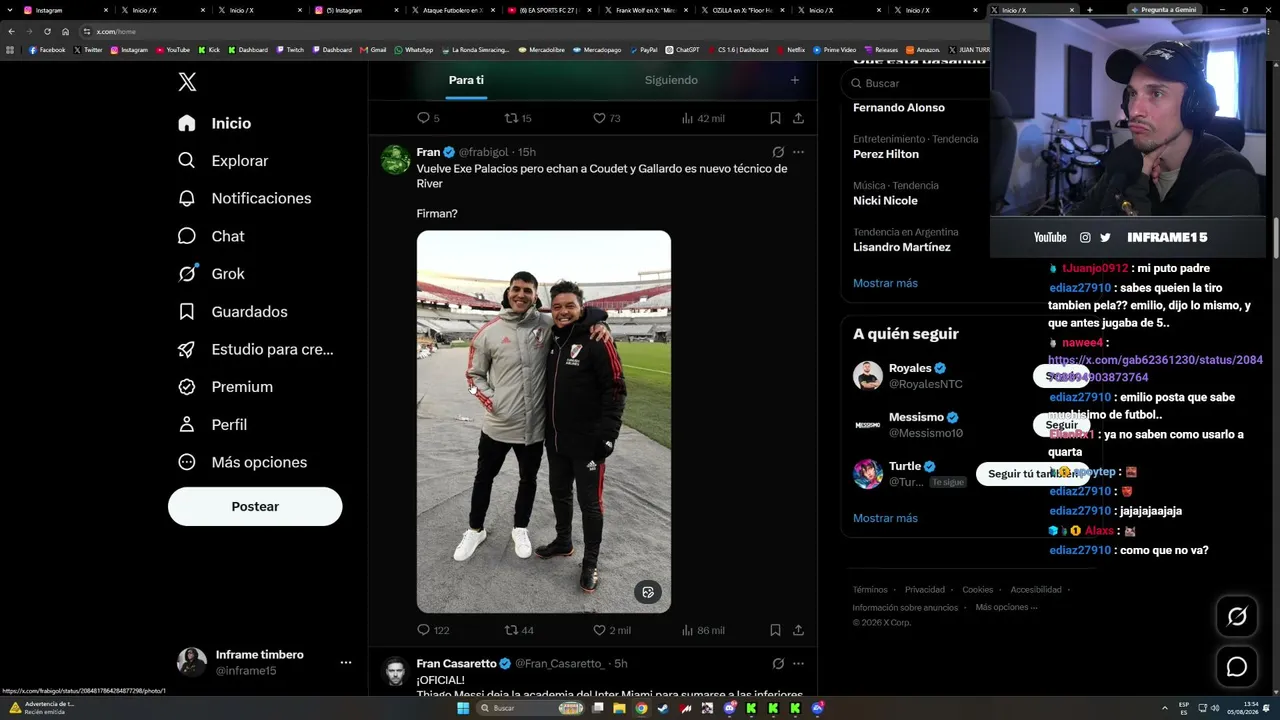This screenshot has width=1280, height=720.
Task: View analytics showing 42 mil views
Action: click(x=703, y=118)
